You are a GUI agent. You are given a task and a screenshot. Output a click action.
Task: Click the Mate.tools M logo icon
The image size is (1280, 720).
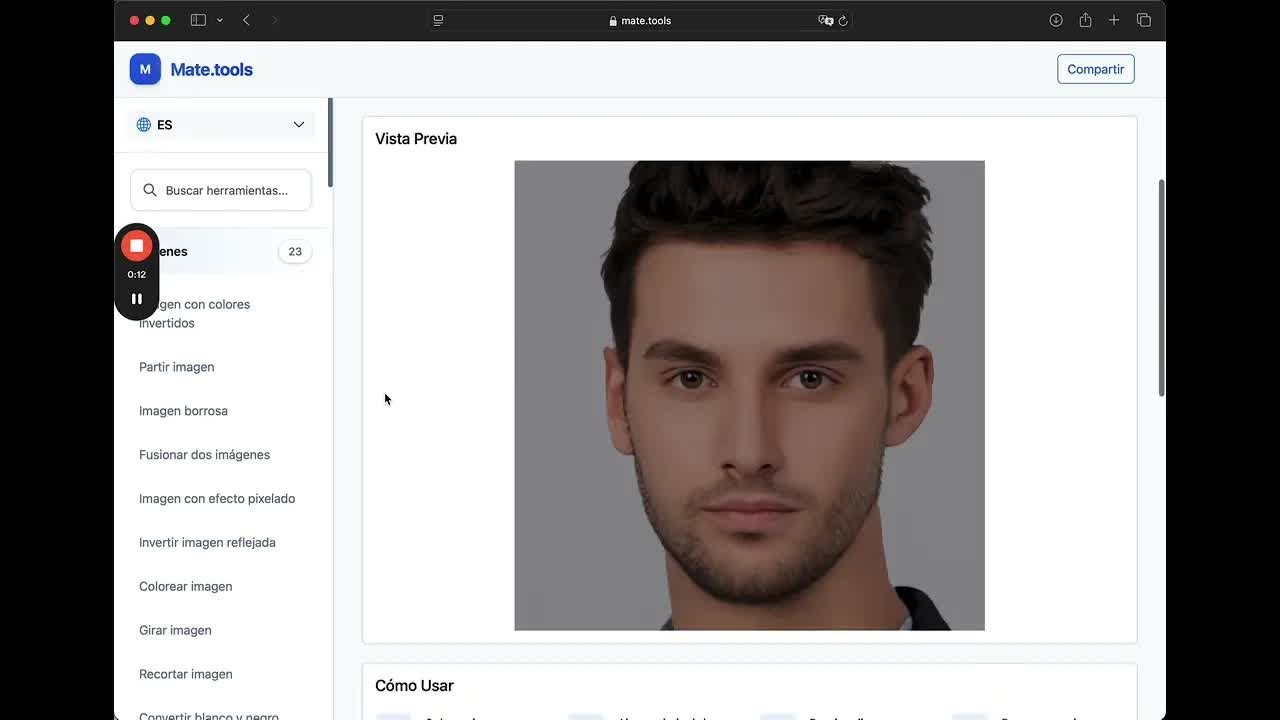pyautogui.click(x=145, y=69)
